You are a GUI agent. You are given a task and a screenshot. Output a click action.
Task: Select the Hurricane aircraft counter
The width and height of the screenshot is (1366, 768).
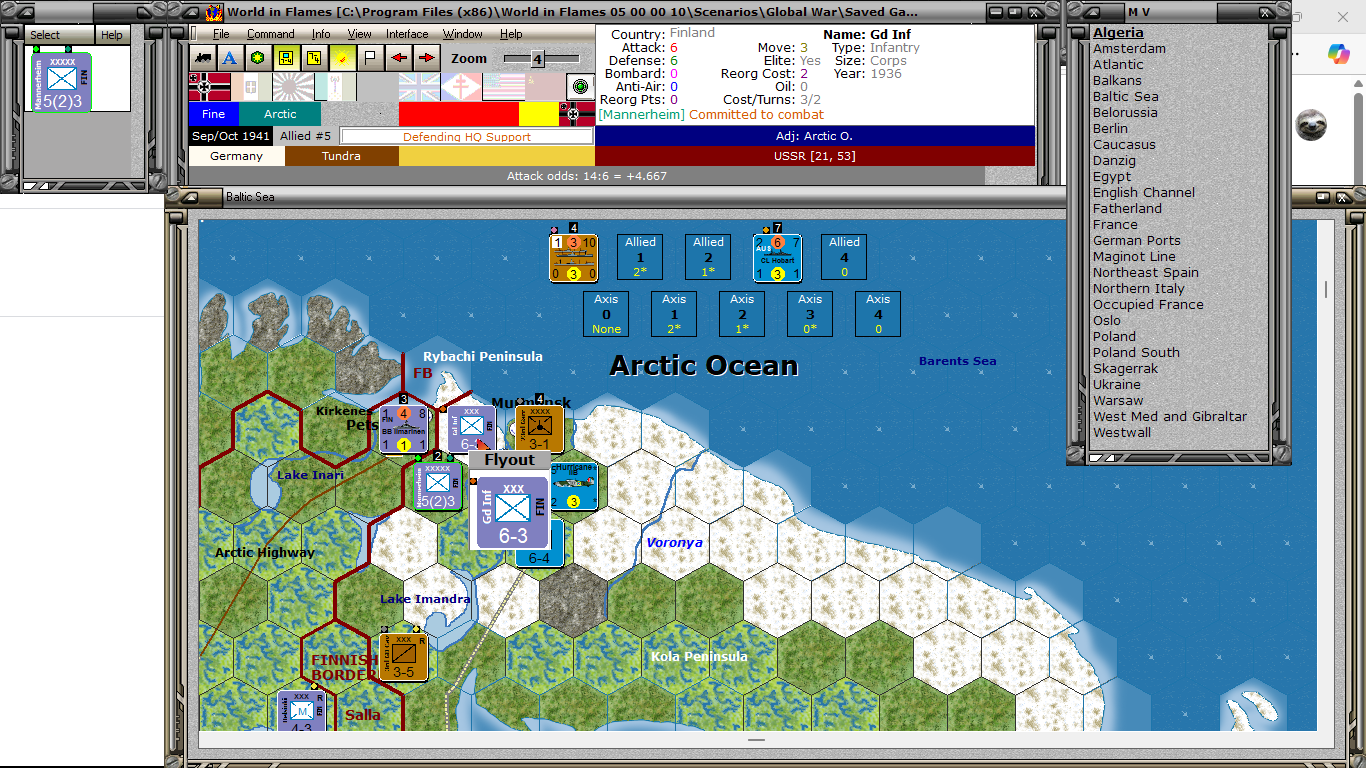pyautogui.click(x=574, y=486)
